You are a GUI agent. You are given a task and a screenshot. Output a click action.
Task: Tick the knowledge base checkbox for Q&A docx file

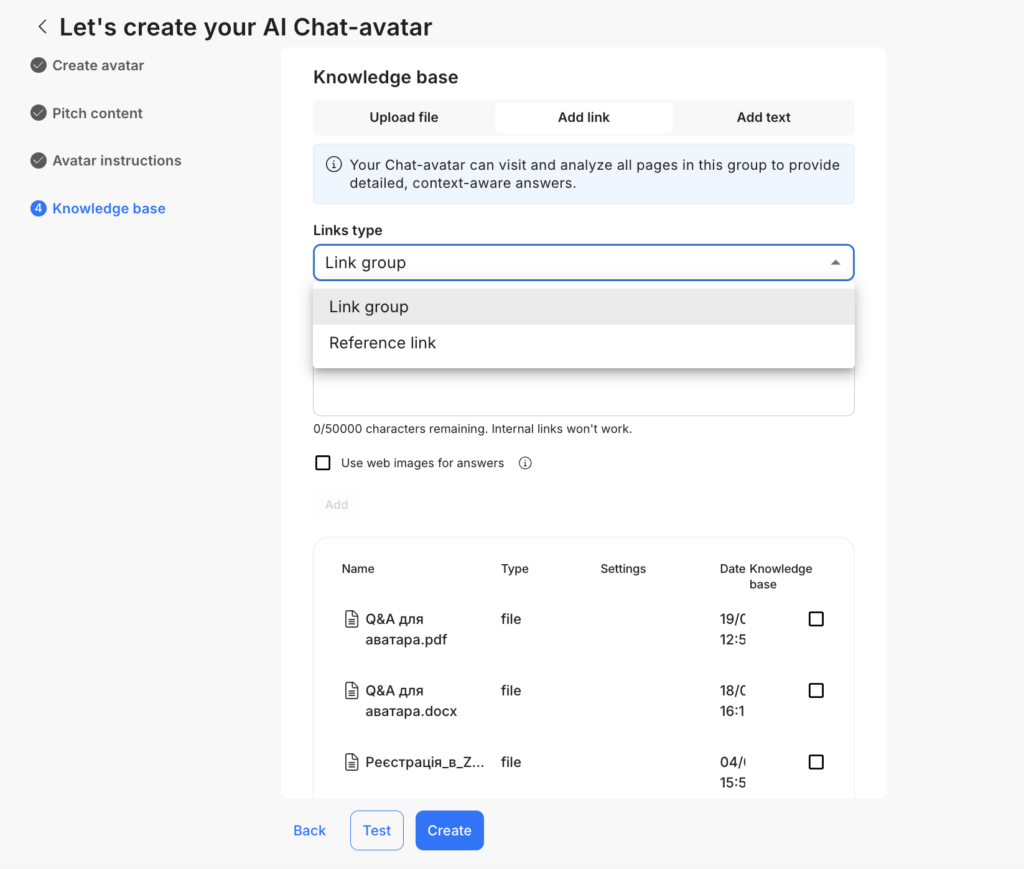tap(816, 691)
